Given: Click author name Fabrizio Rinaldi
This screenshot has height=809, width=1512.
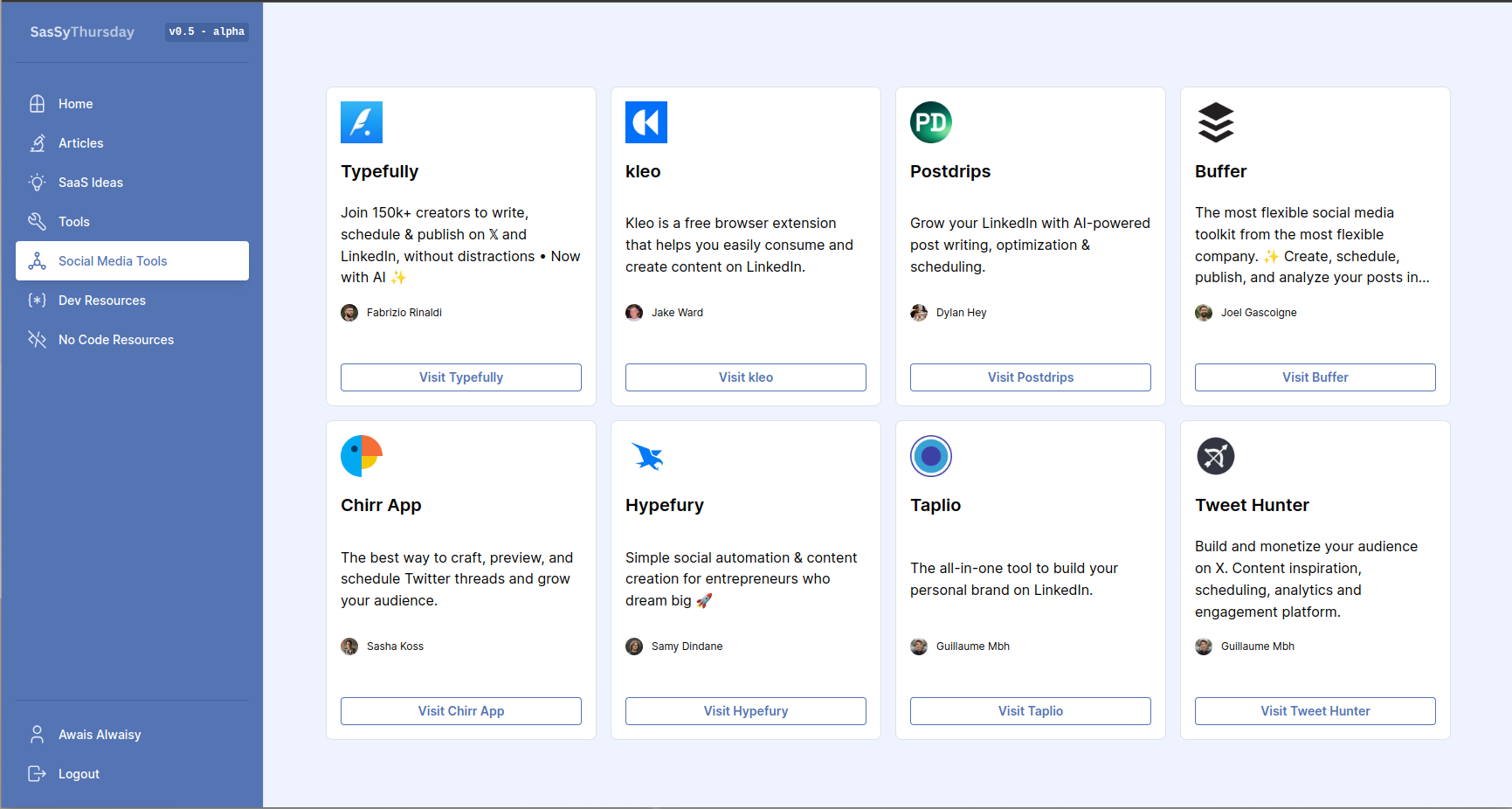Looking at the screenshot, I should [x=404, y=313].
